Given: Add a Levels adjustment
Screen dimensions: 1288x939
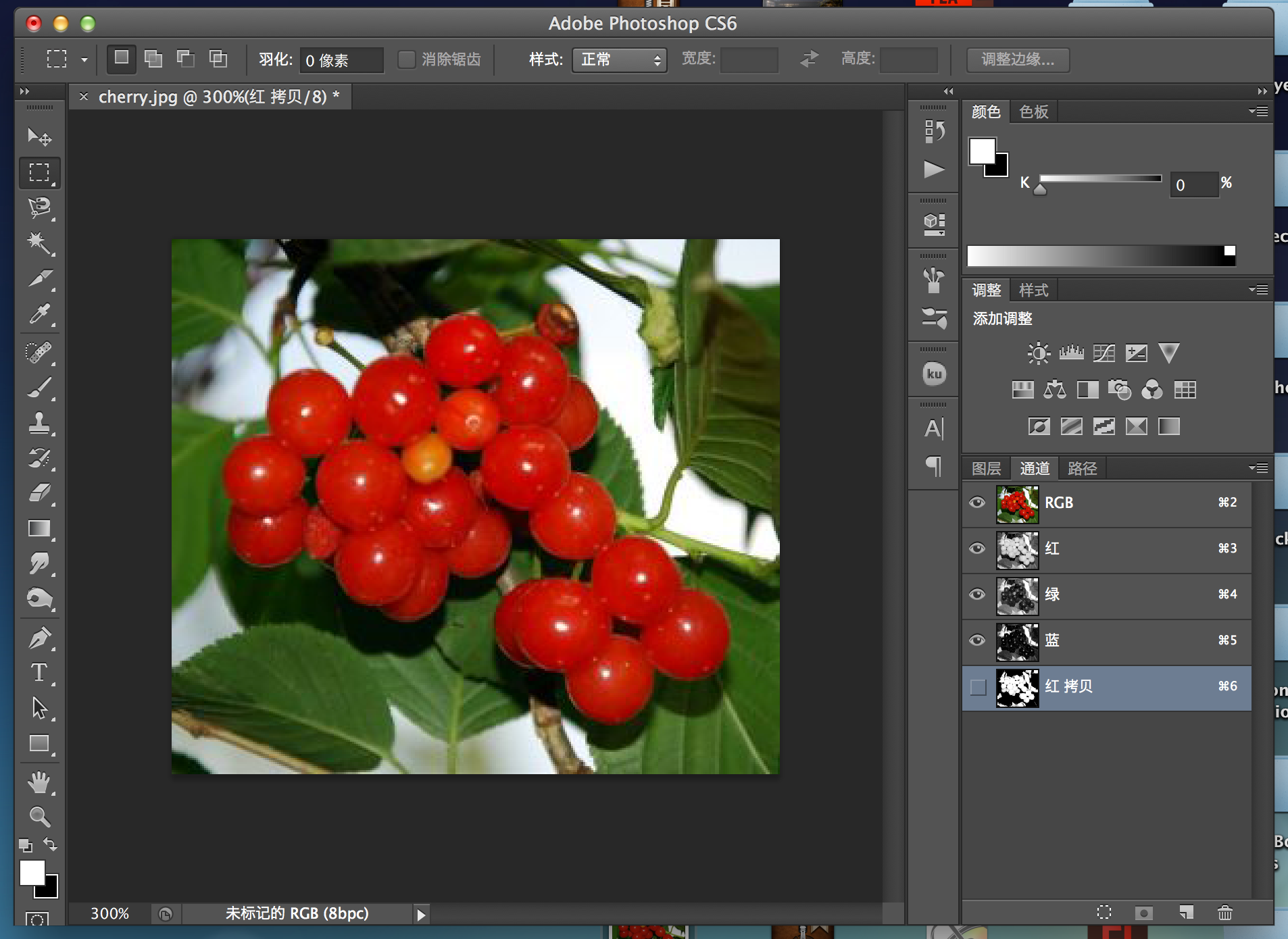Looking at the screenshot, I should [1071, 353].
